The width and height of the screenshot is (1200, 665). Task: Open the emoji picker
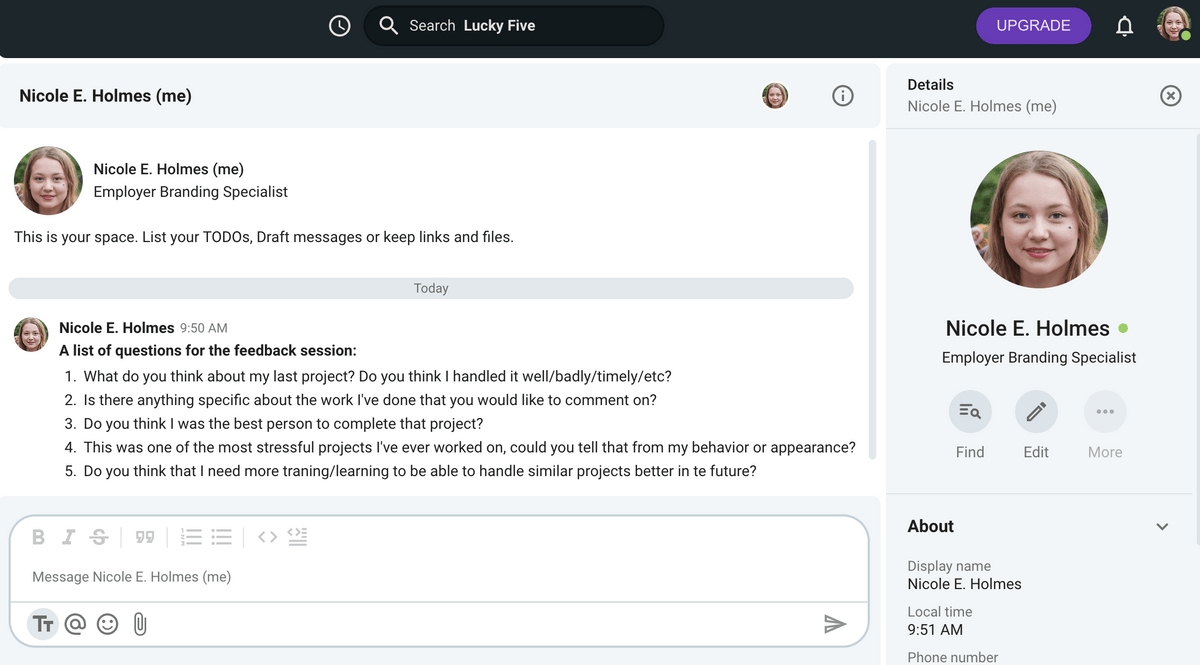click(107, 623)
